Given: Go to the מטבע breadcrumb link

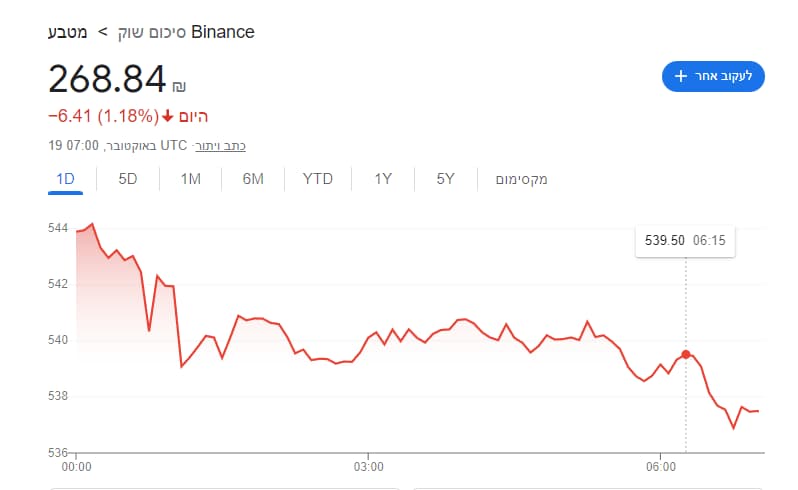Looking at the screenshot, I should 68,32.
